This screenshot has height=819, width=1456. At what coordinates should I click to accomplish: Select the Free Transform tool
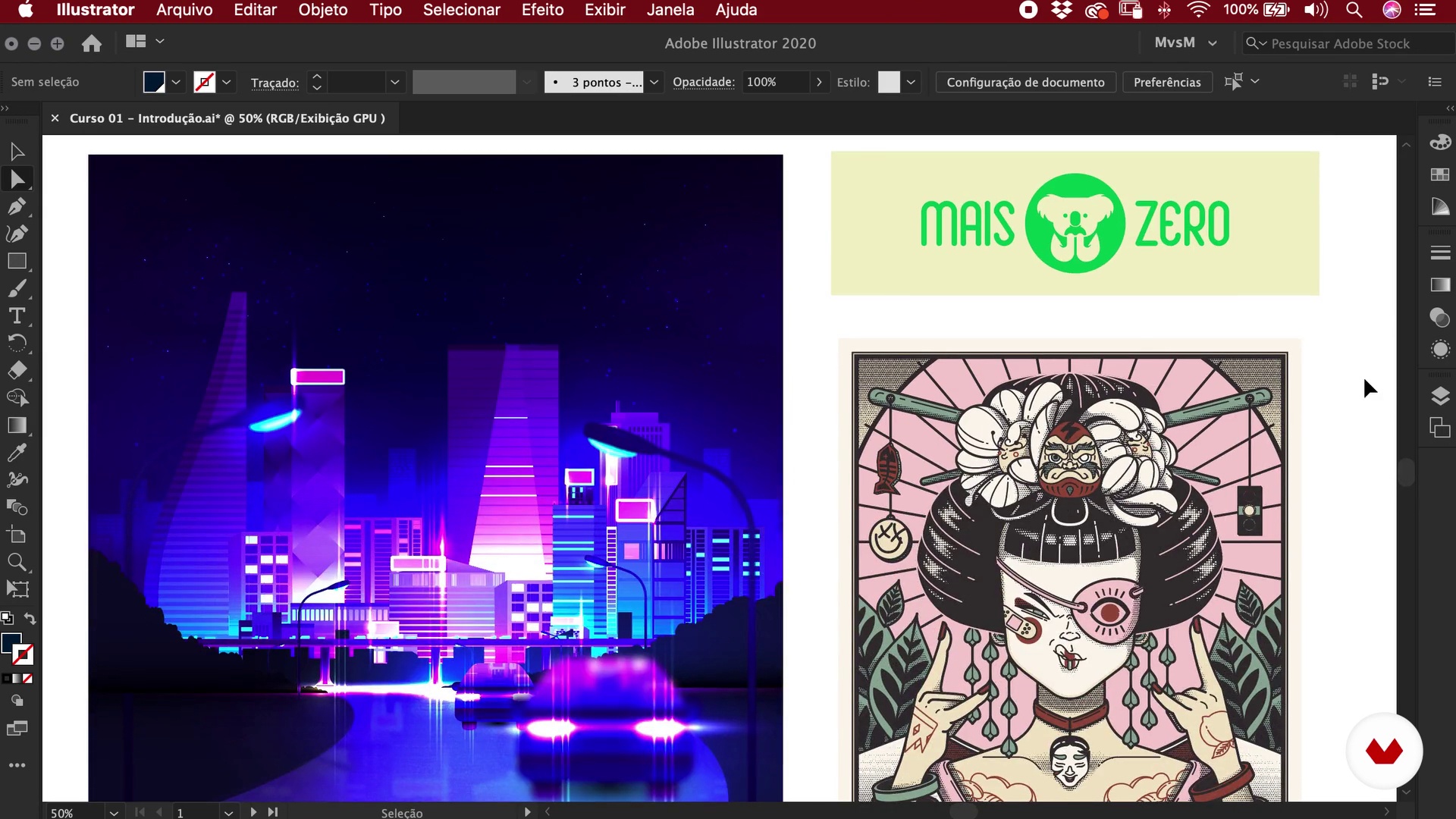pos(17,589)
